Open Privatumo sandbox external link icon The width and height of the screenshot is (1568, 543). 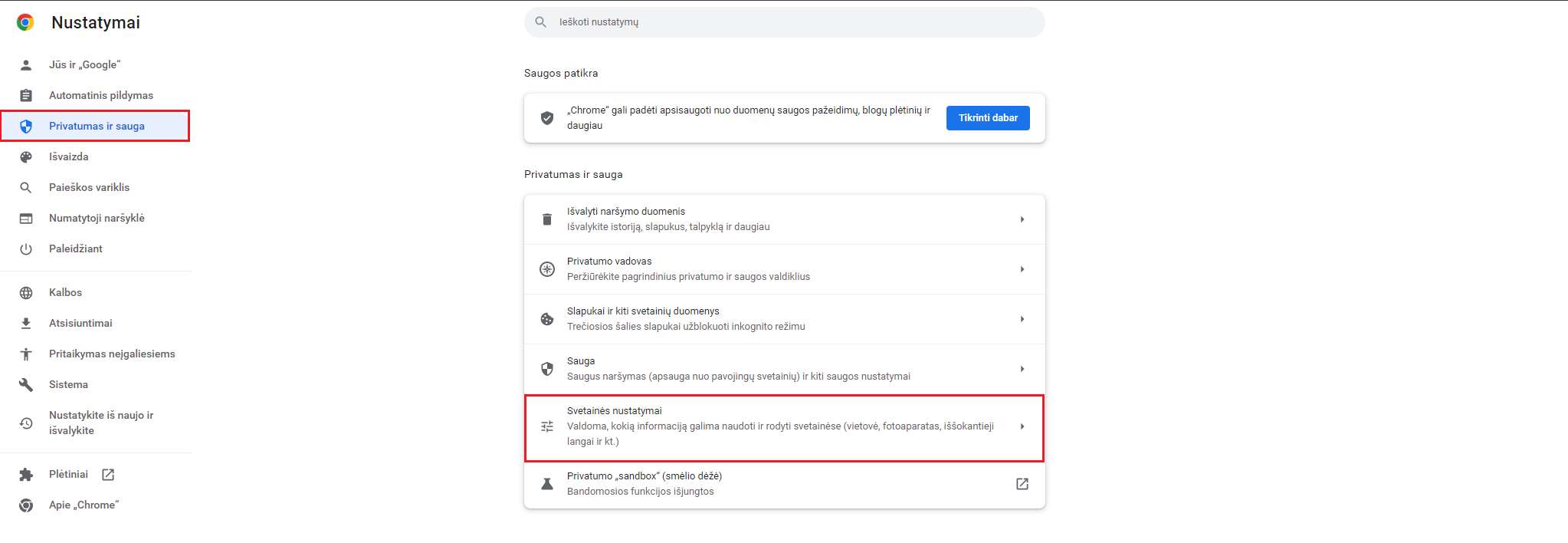[1022, 484]
